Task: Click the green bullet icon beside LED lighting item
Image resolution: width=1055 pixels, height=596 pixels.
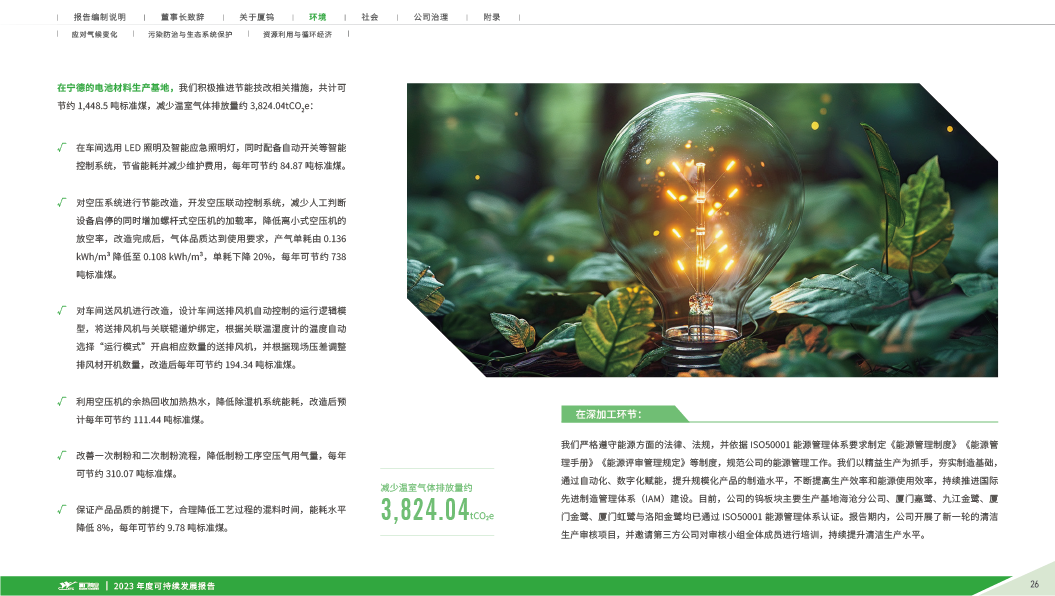Action: pyautogui.click(x=62, y=147)
